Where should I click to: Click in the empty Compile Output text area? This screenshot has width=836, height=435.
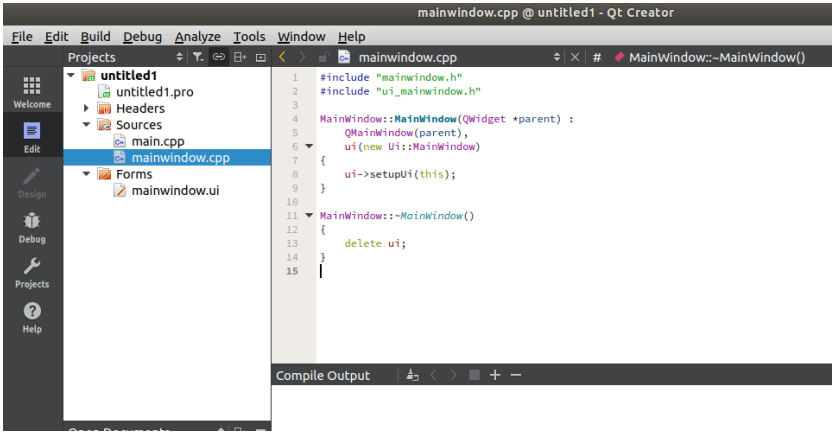tap(551, 408)
